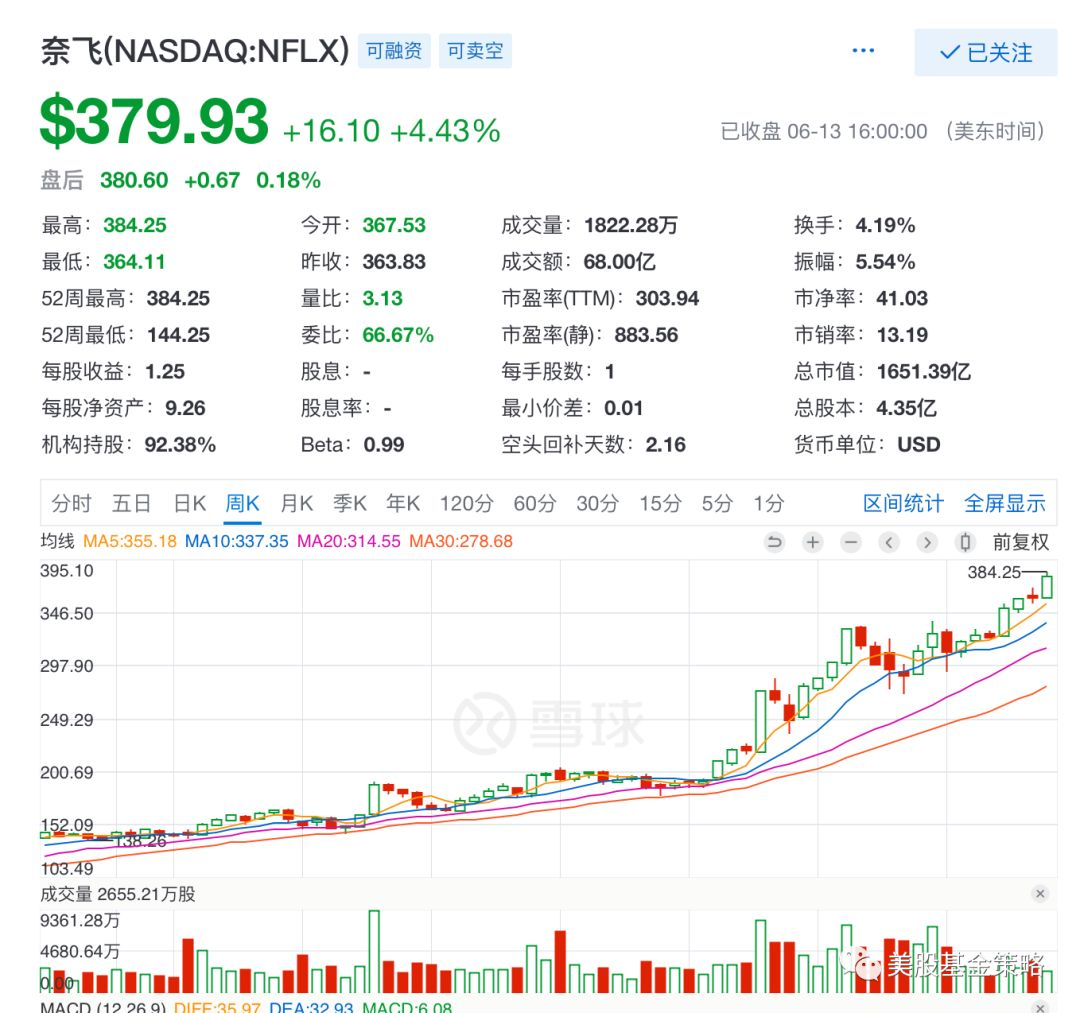This screenshot has height=1013, width=1080.
Task: Click the latest weekly candle near 384.25
Action: 1047,586
